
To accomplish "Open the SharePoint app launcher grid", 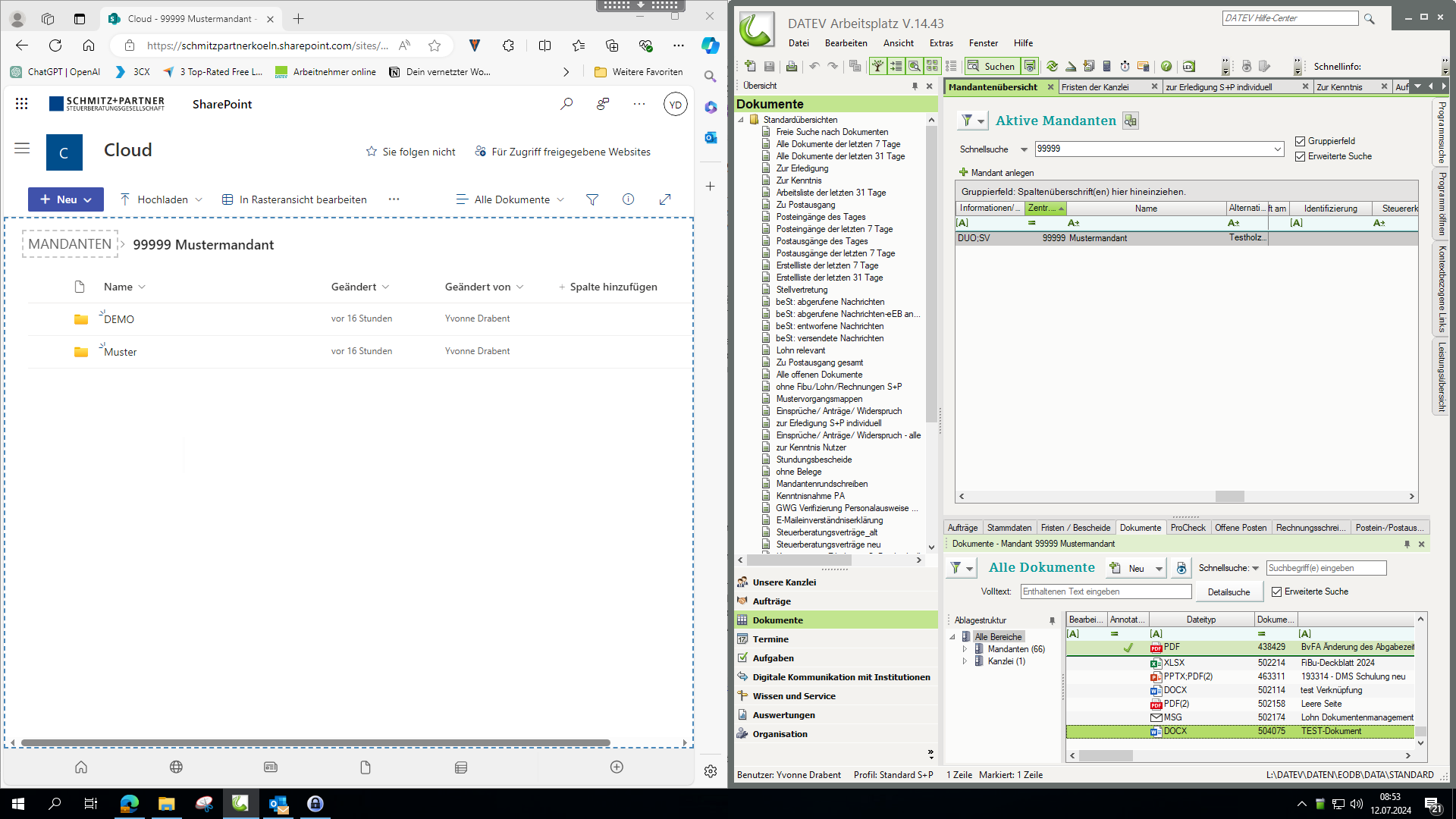I will 21,104.
